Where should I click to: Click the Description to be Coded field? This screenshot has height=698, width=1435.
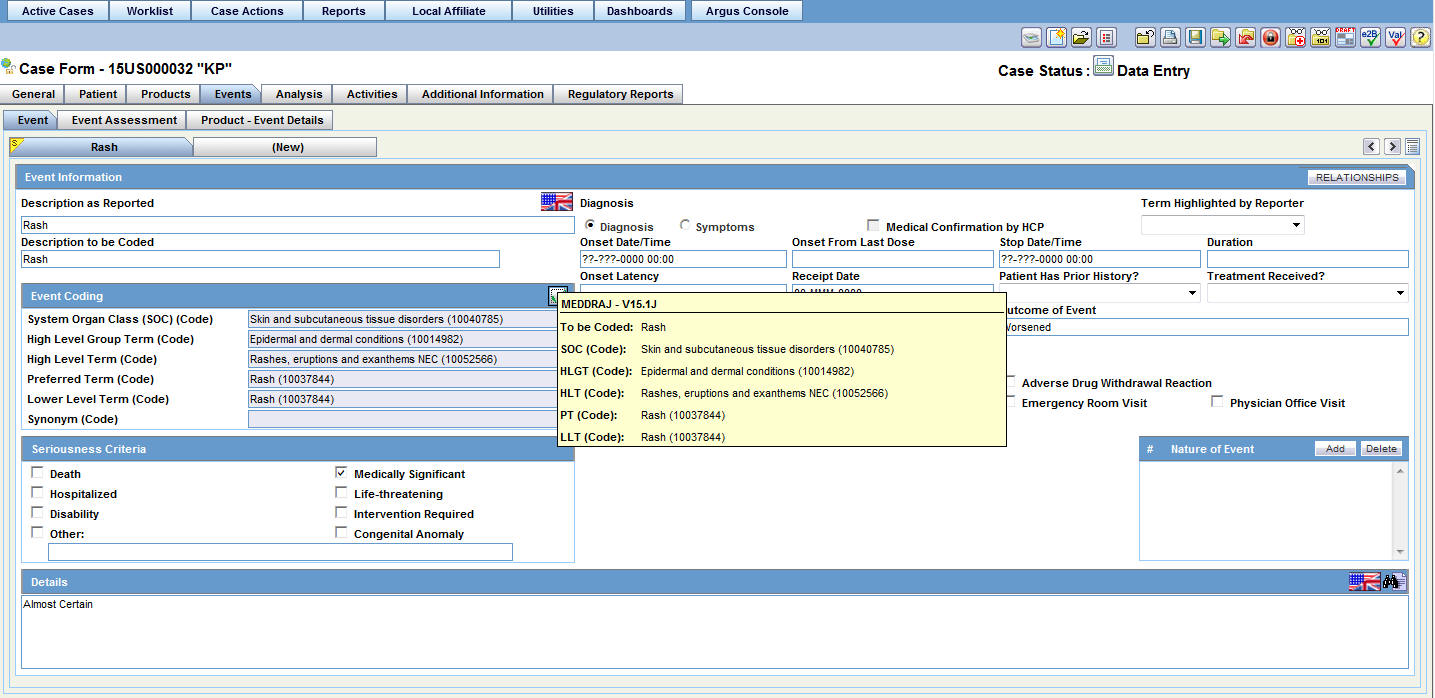coord(260,259)
